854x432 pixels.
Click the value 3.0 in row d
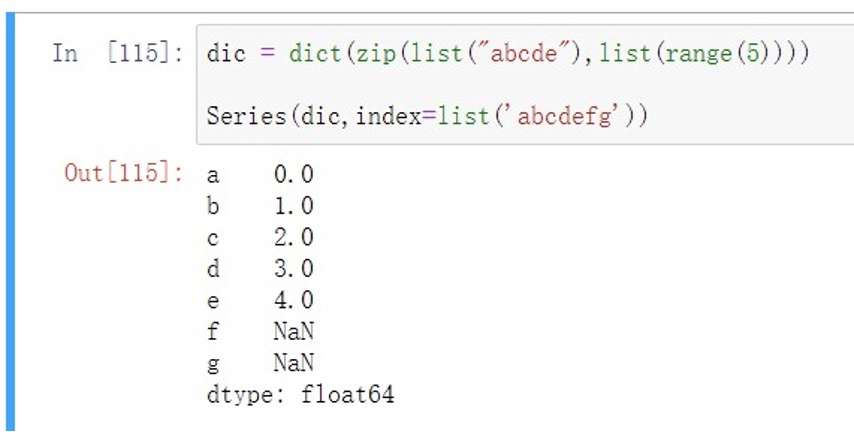(293, 269)
